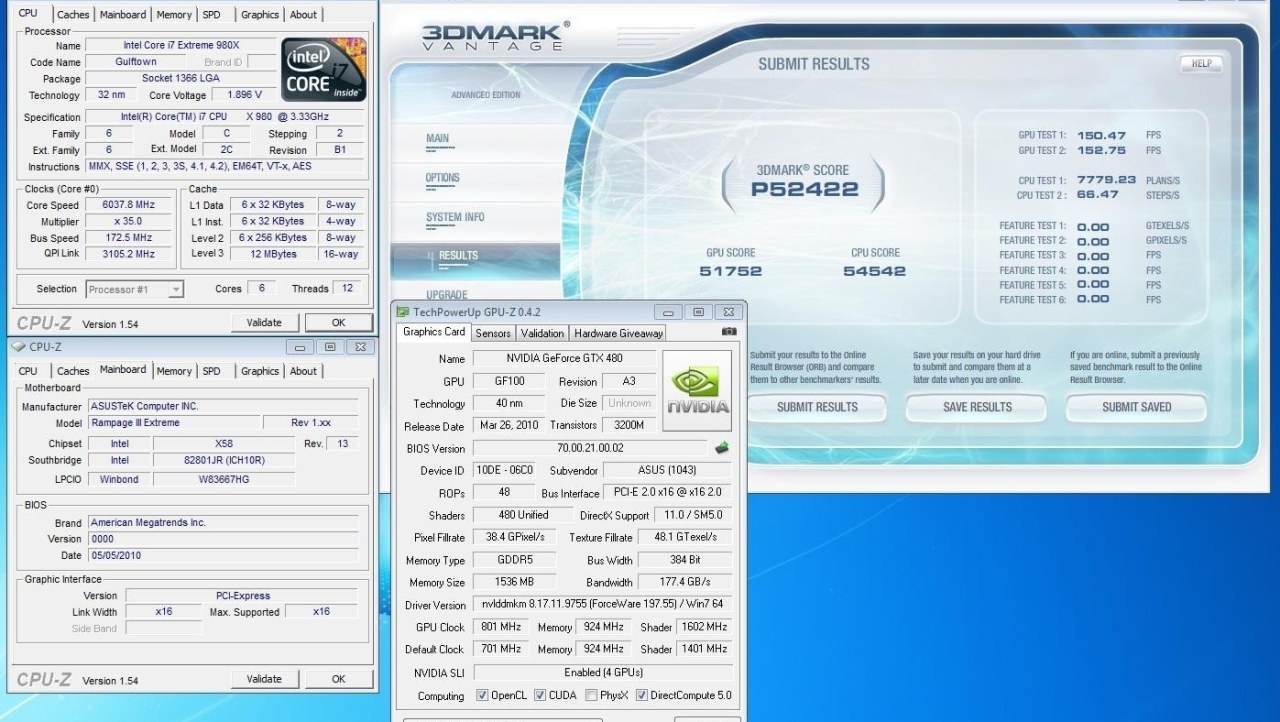Click the 3DMark score 'P52422'
Viewport: 1280px width, 722px height.
[803, 189]
